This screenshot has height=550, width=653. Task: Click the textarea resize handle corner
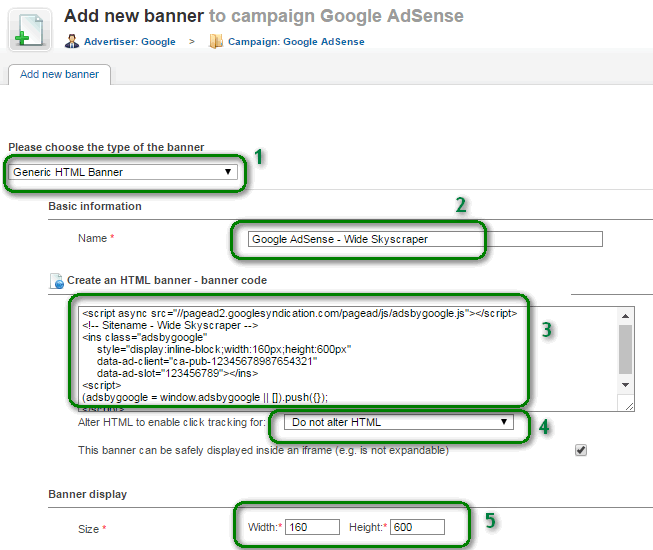[629, 406]
